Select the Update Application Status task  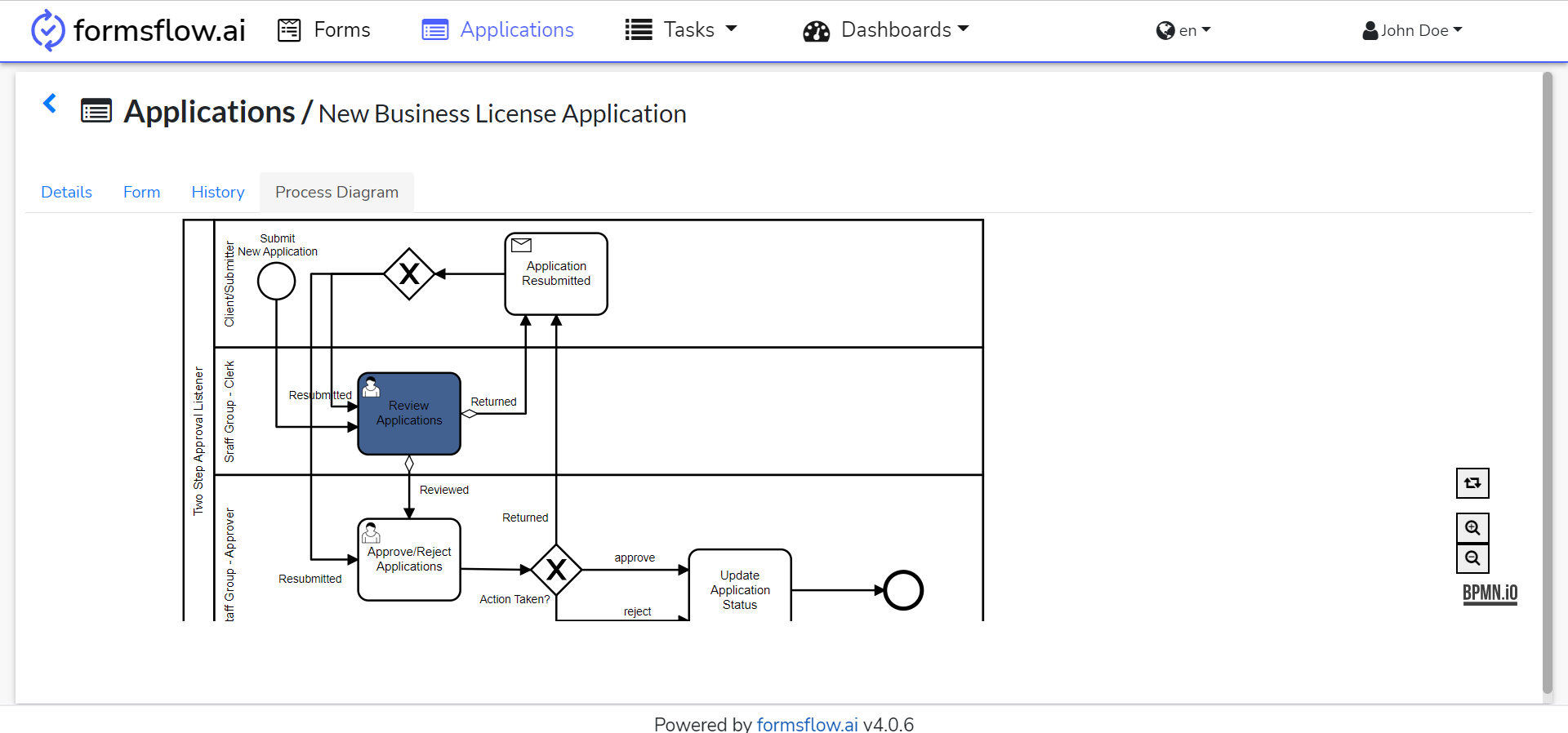point(740,586)
